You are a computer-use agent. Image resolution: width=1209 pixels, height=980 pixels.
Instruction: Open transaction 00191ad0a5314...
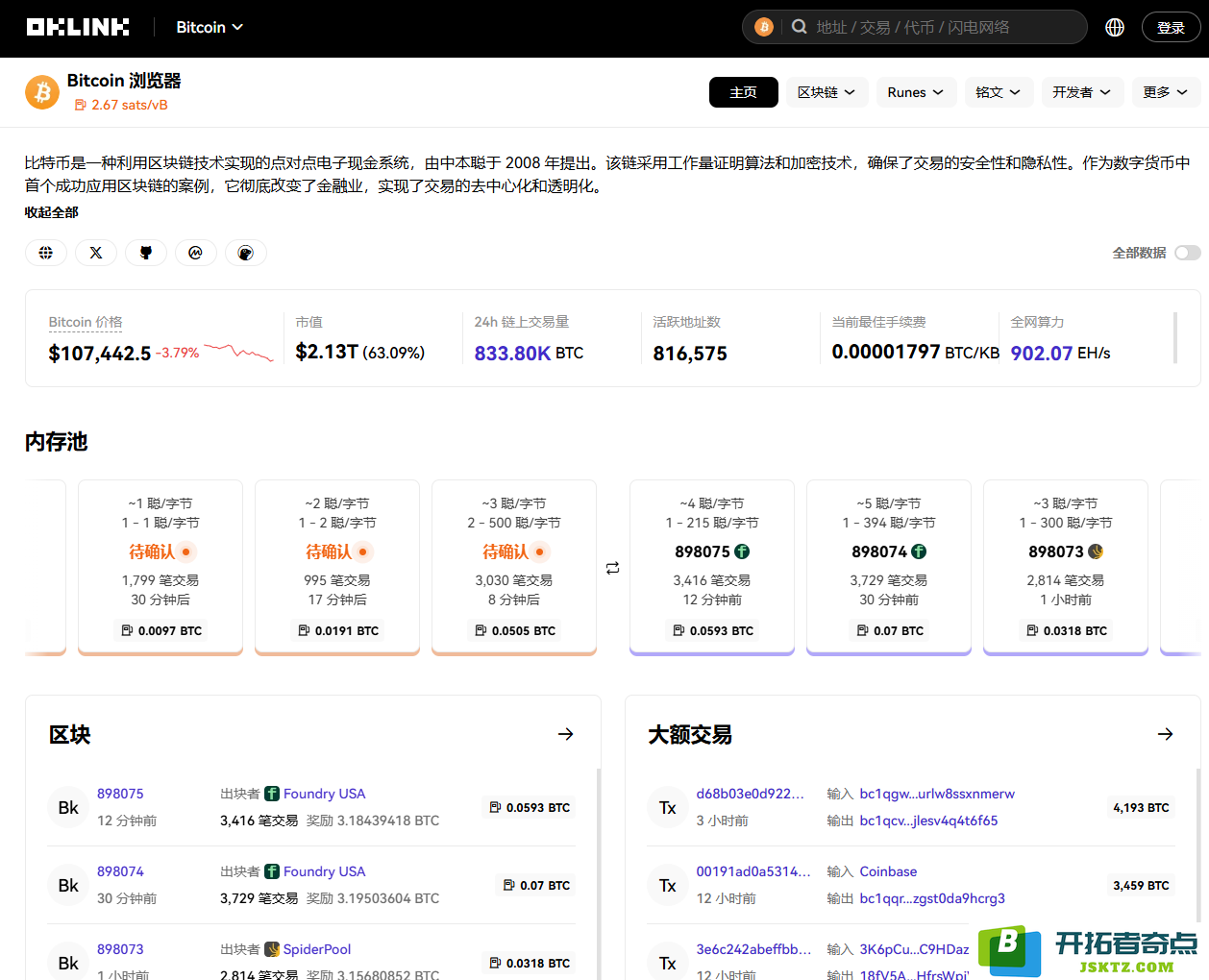[753, 871]
